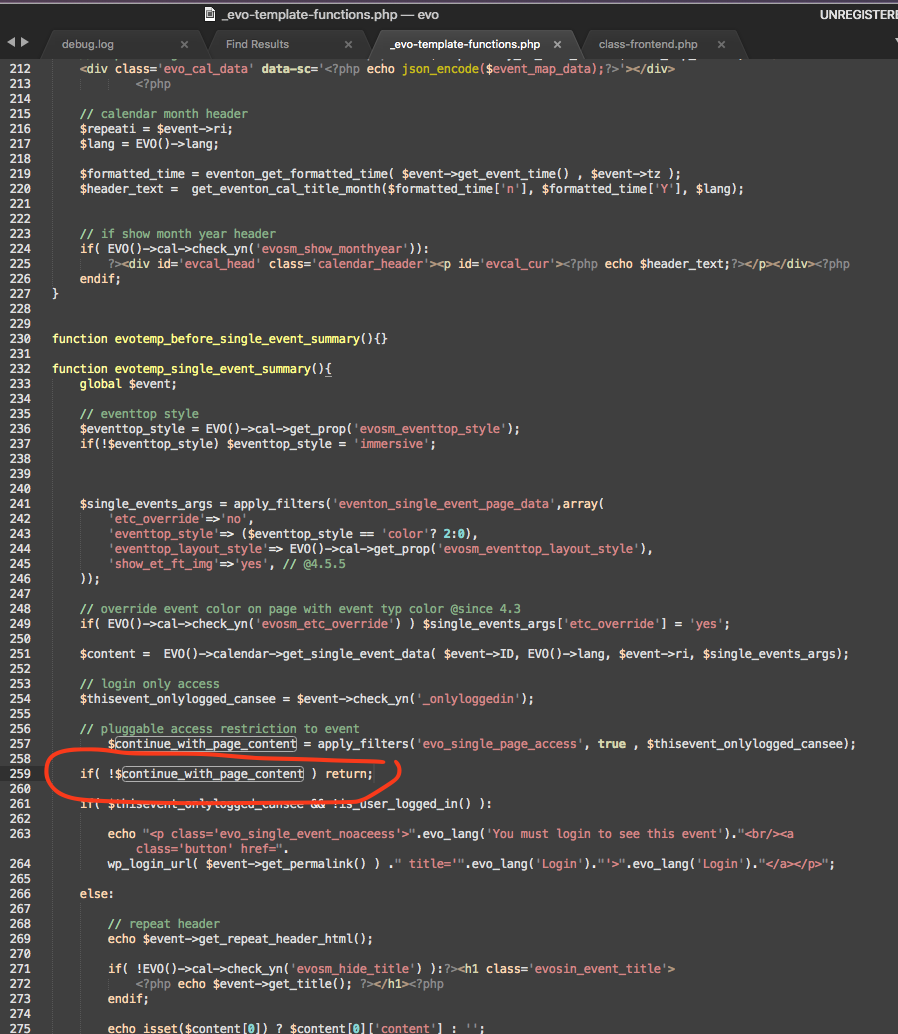Select the _evo-template-functions.php tab

pyautogui.click(x=465, y=44)
